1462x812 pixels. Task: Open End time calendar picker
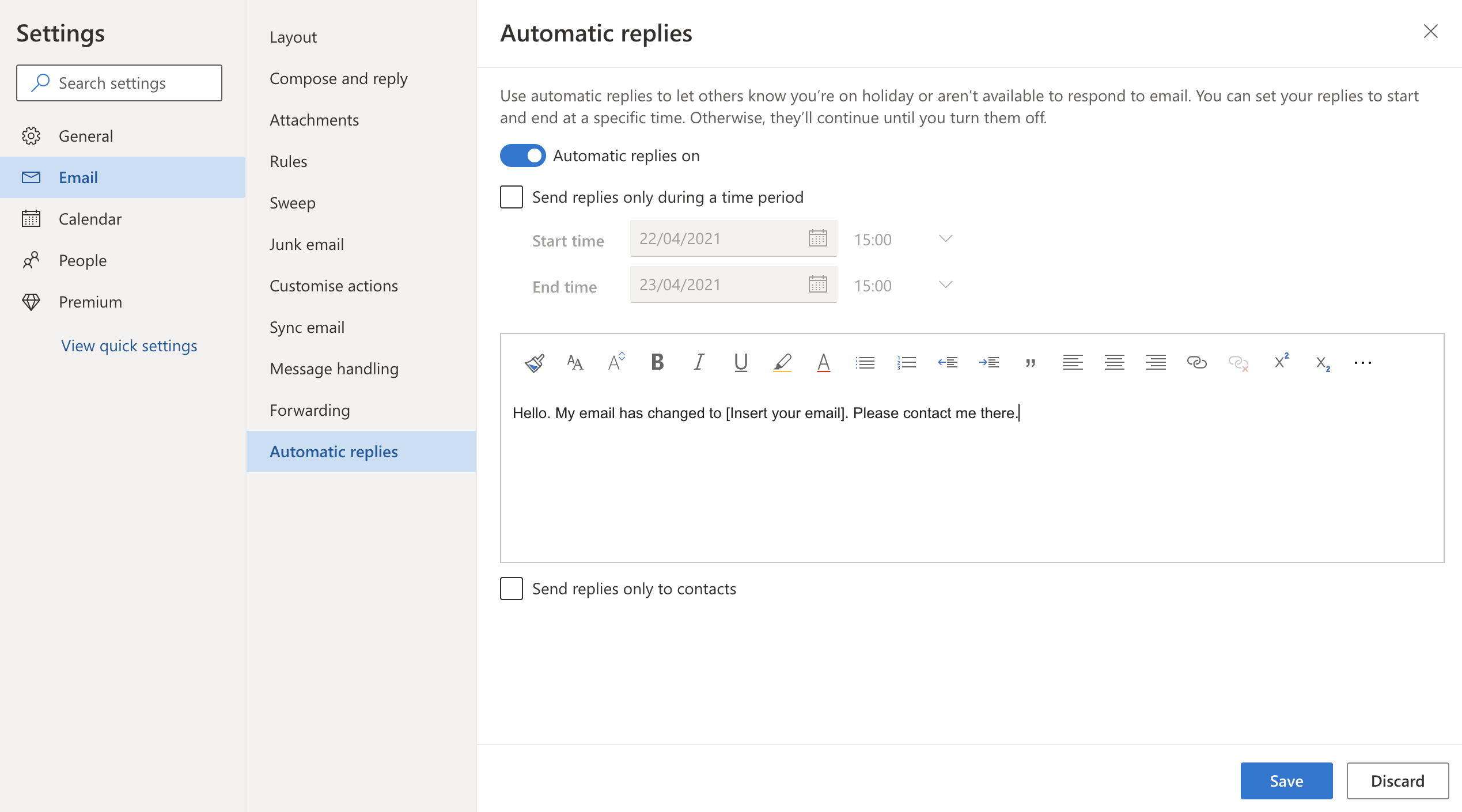tap(817, 284)
